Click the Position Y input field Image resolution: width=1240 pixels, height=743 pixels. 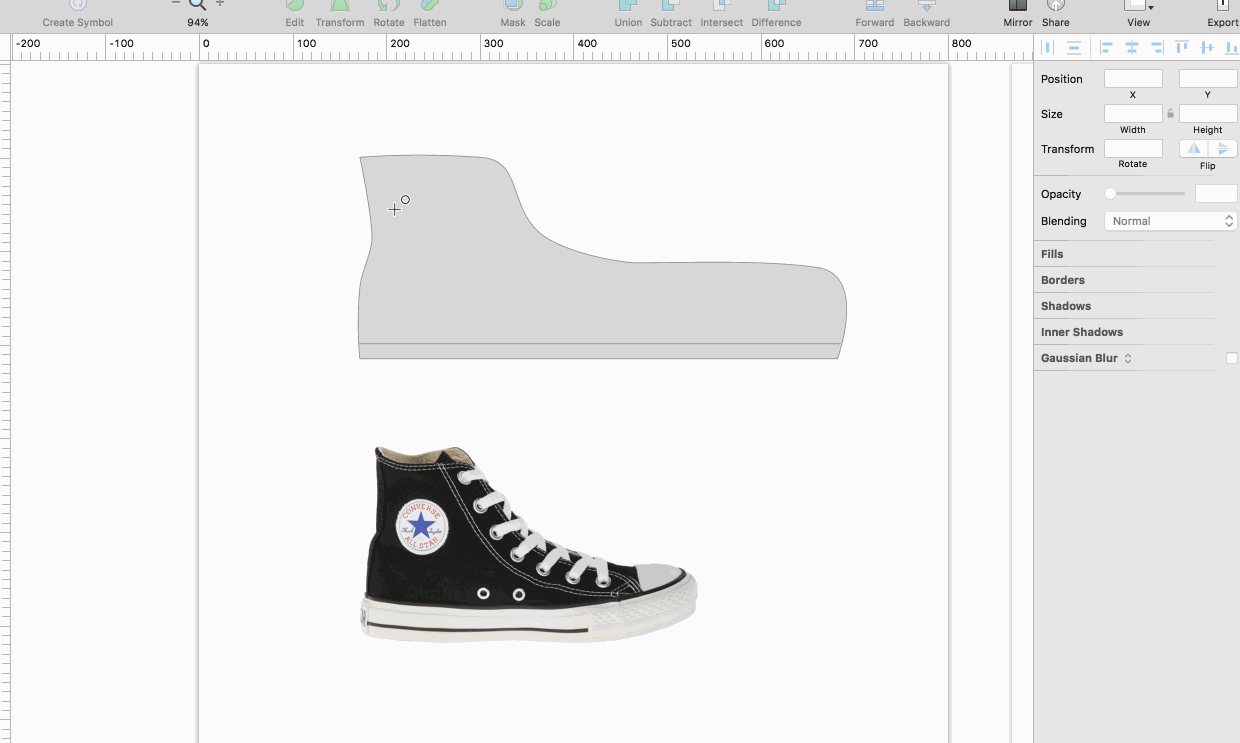[1208, 78]
